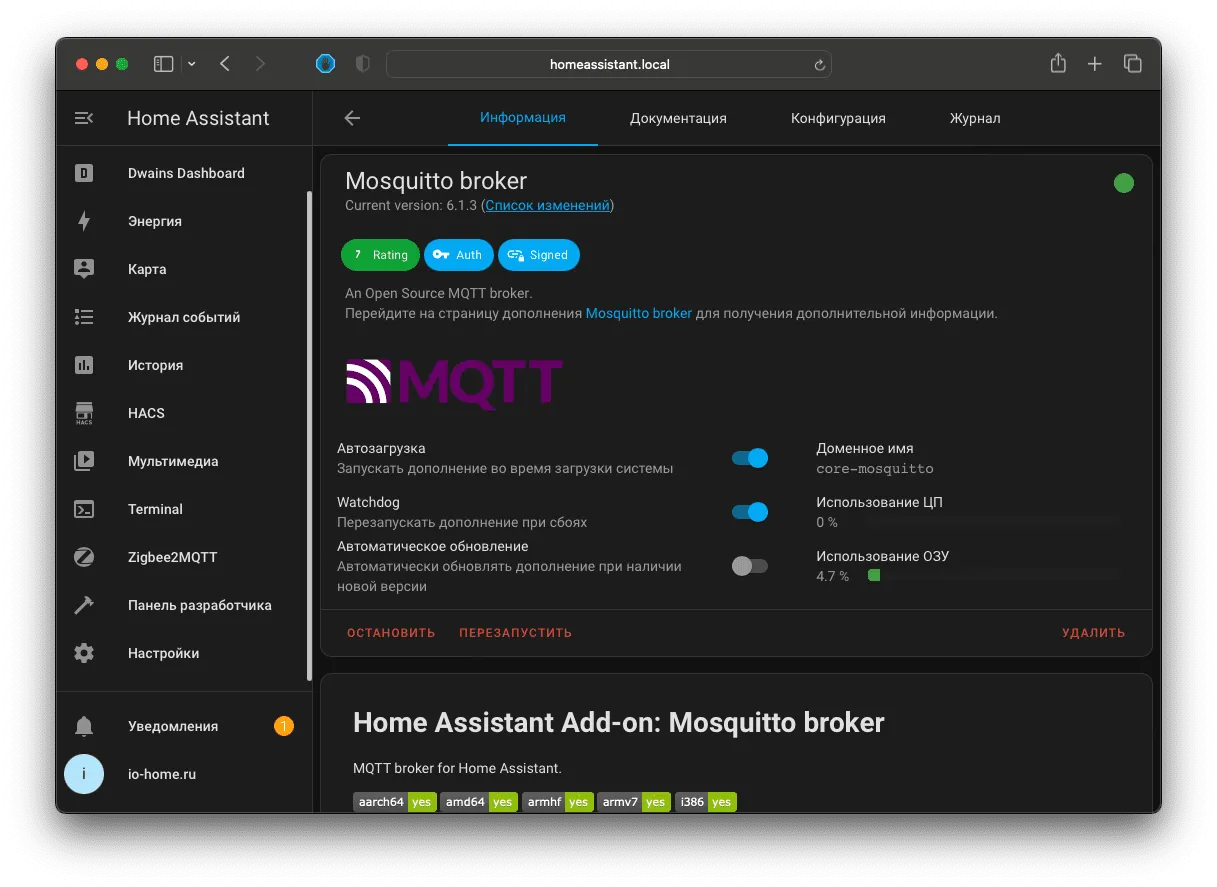Open Dwains Dashboard icon in sidebar
Viewport: 1217px width, 887px height.
(x=84, y=173)
